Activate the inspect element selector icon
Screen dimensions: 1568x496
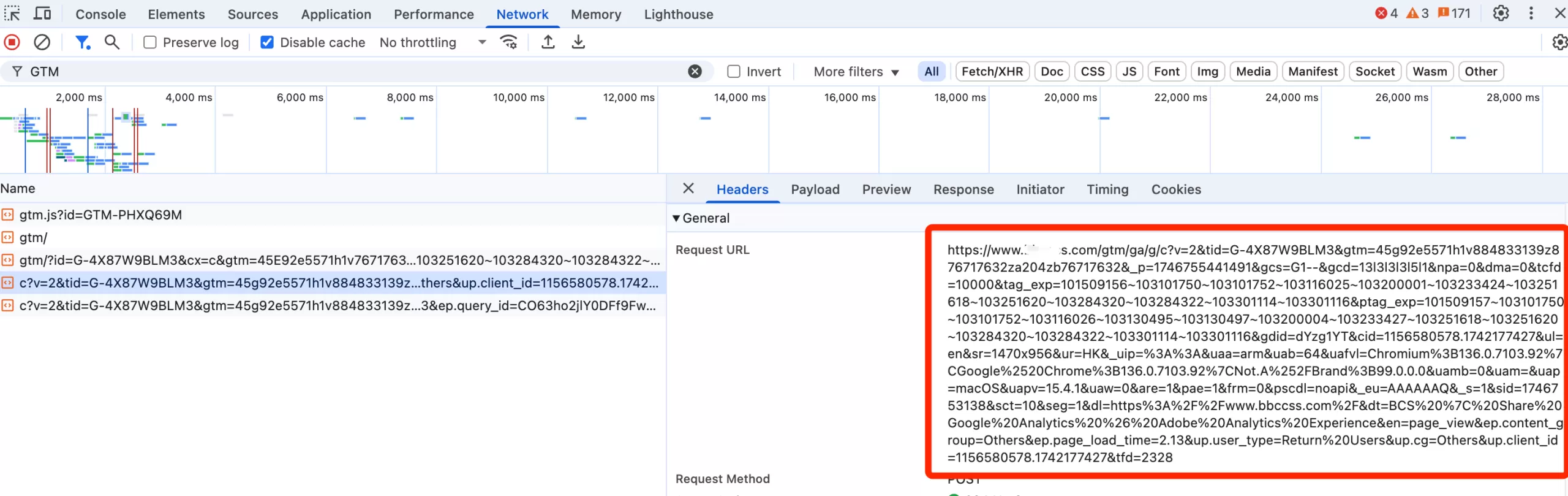pyautogui.click(x=12, y=13)
